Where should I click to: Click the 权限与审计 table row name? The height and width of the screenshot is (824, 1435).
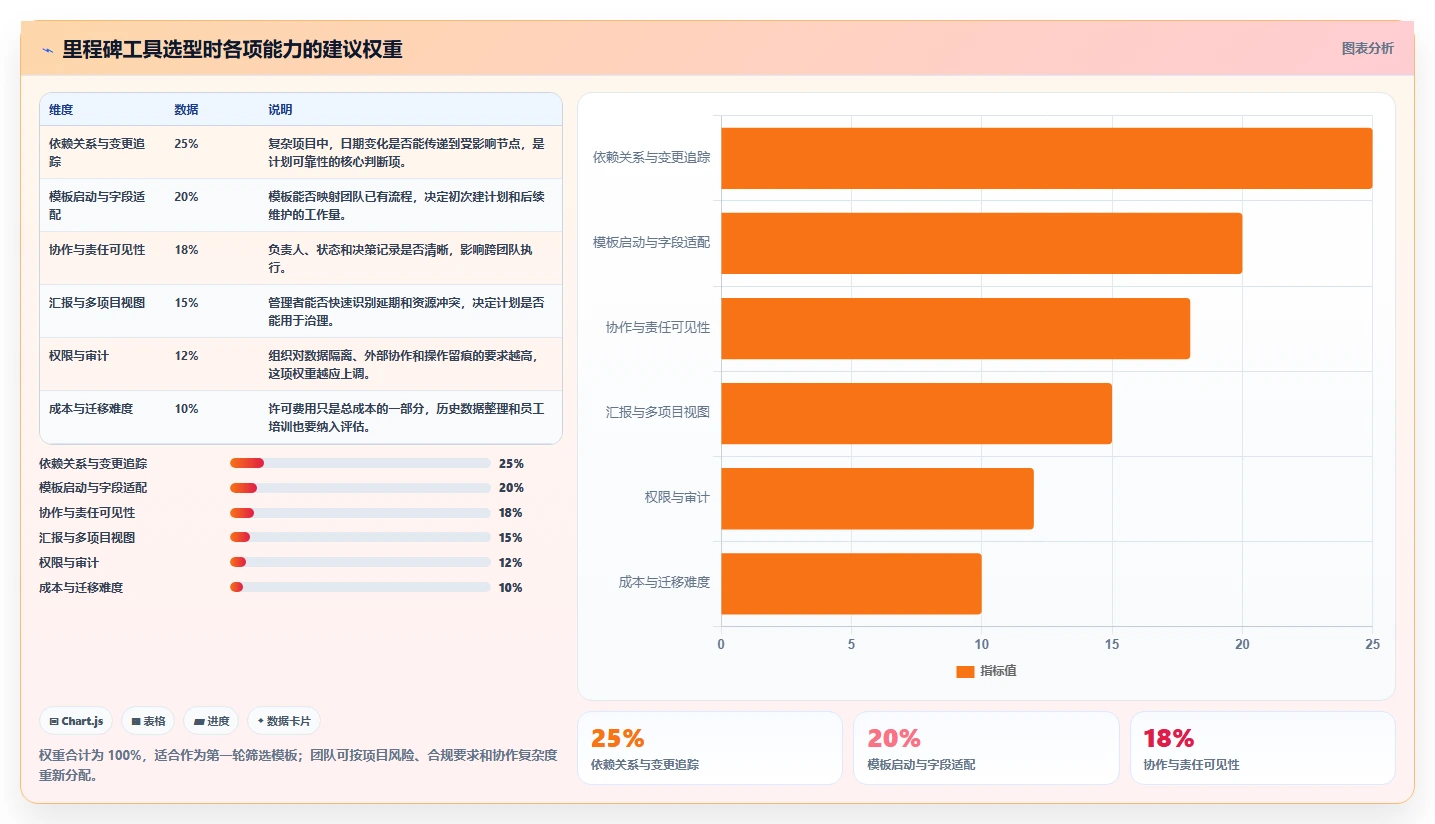(x=79, y=356)
